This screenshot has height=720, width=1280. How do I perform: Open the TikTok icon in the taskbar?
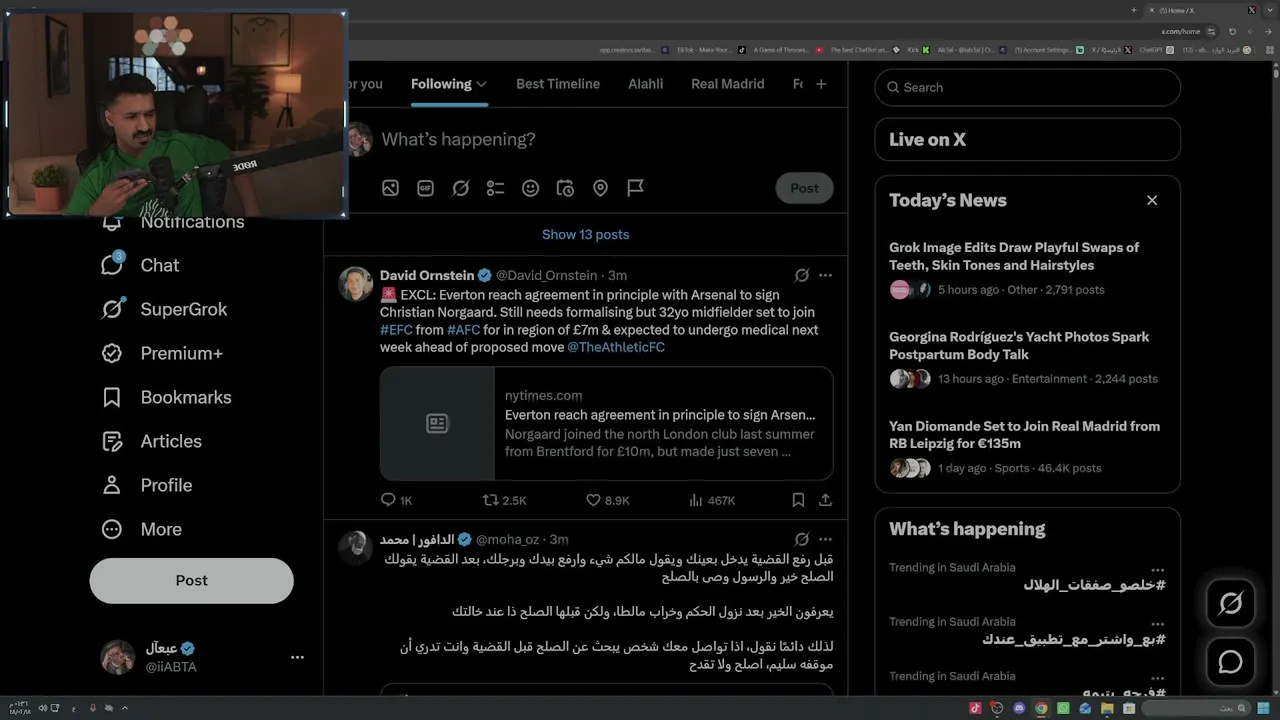click(x=975, y=708)
